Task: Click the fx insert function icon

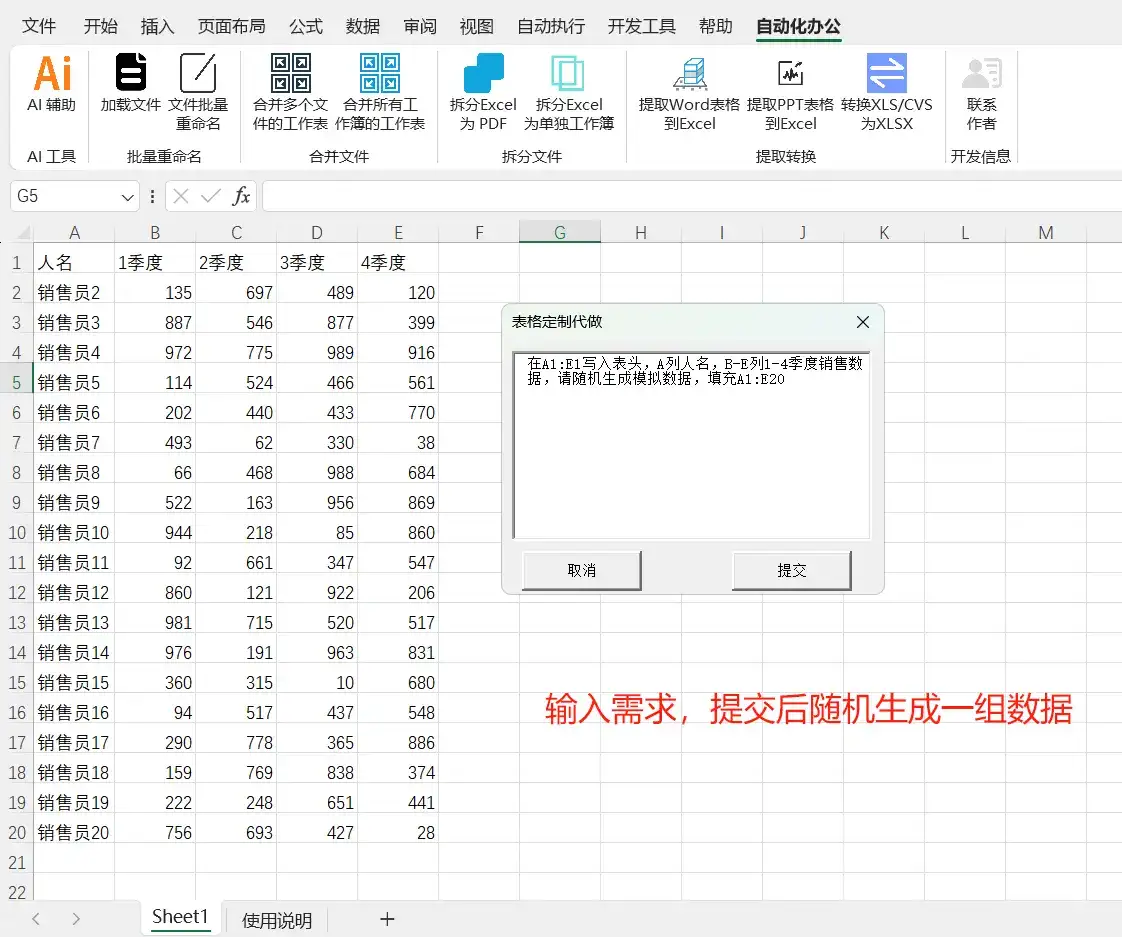Action: pos(241,196)
